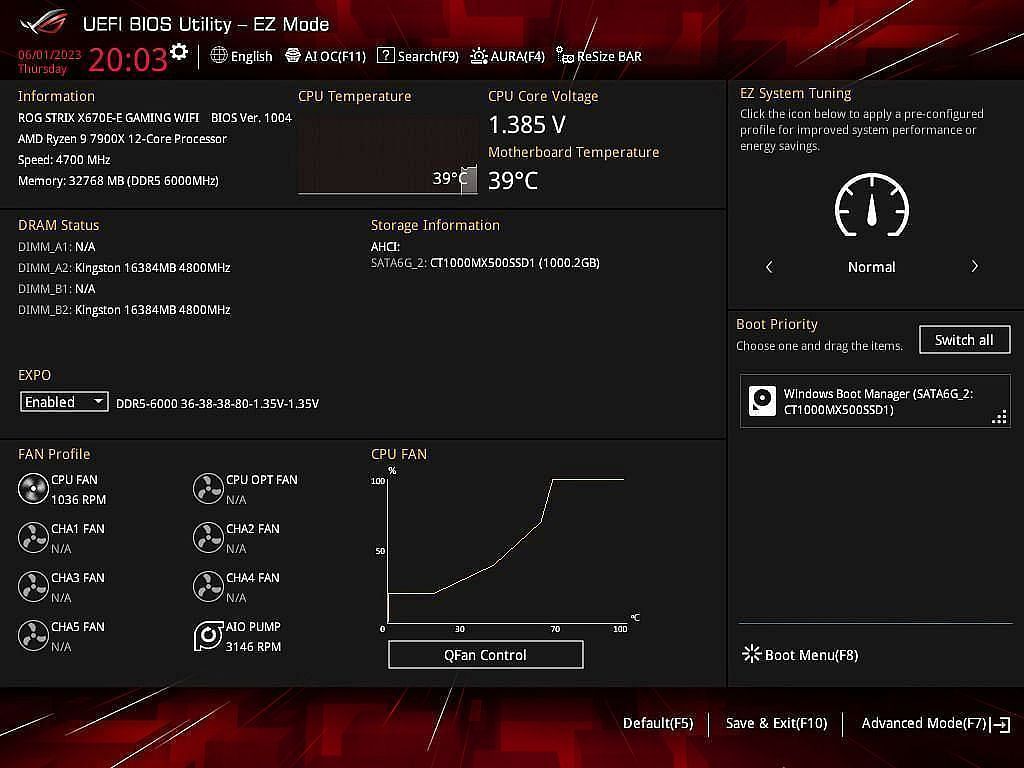Click the settings gear next to the clock
Image resolution: width=1024 pixels, height=768 pixels.
tap(179, 52)
